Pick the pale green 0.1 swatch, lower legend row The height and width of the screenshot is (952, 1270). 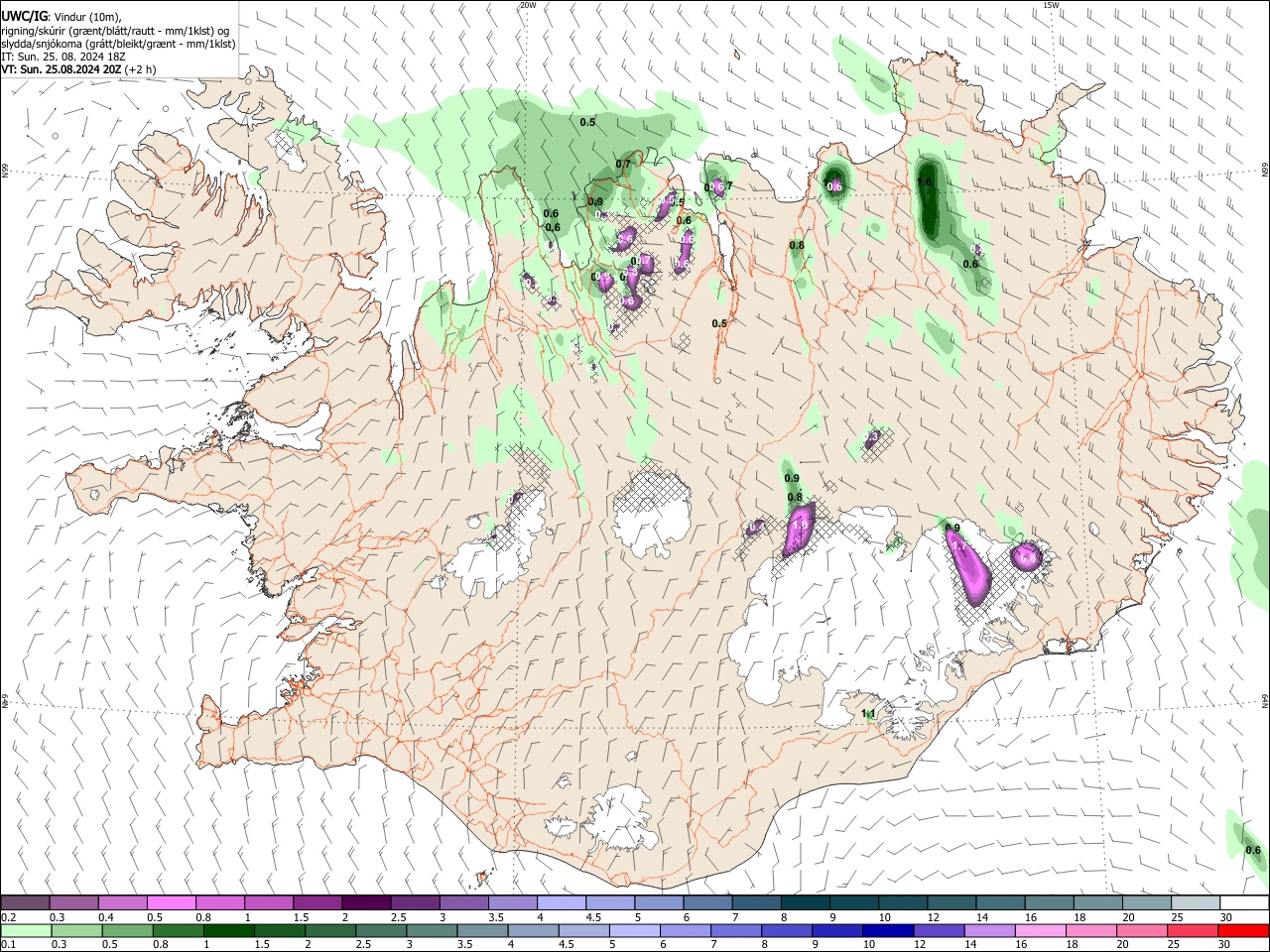click(25, 931)
